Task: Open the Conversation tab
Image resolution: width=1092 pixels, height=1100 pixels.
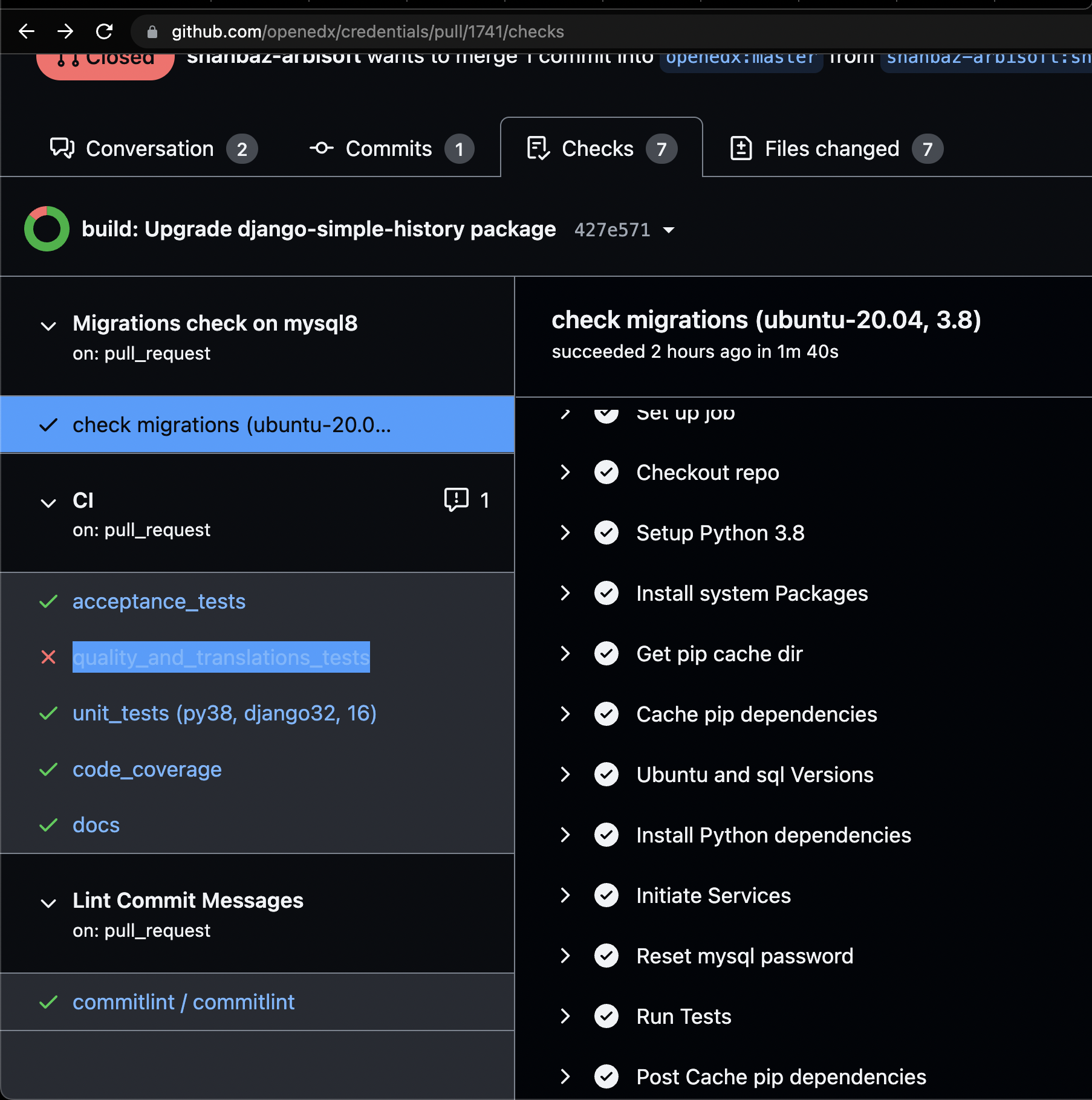Action: click(x=154, y=149)
